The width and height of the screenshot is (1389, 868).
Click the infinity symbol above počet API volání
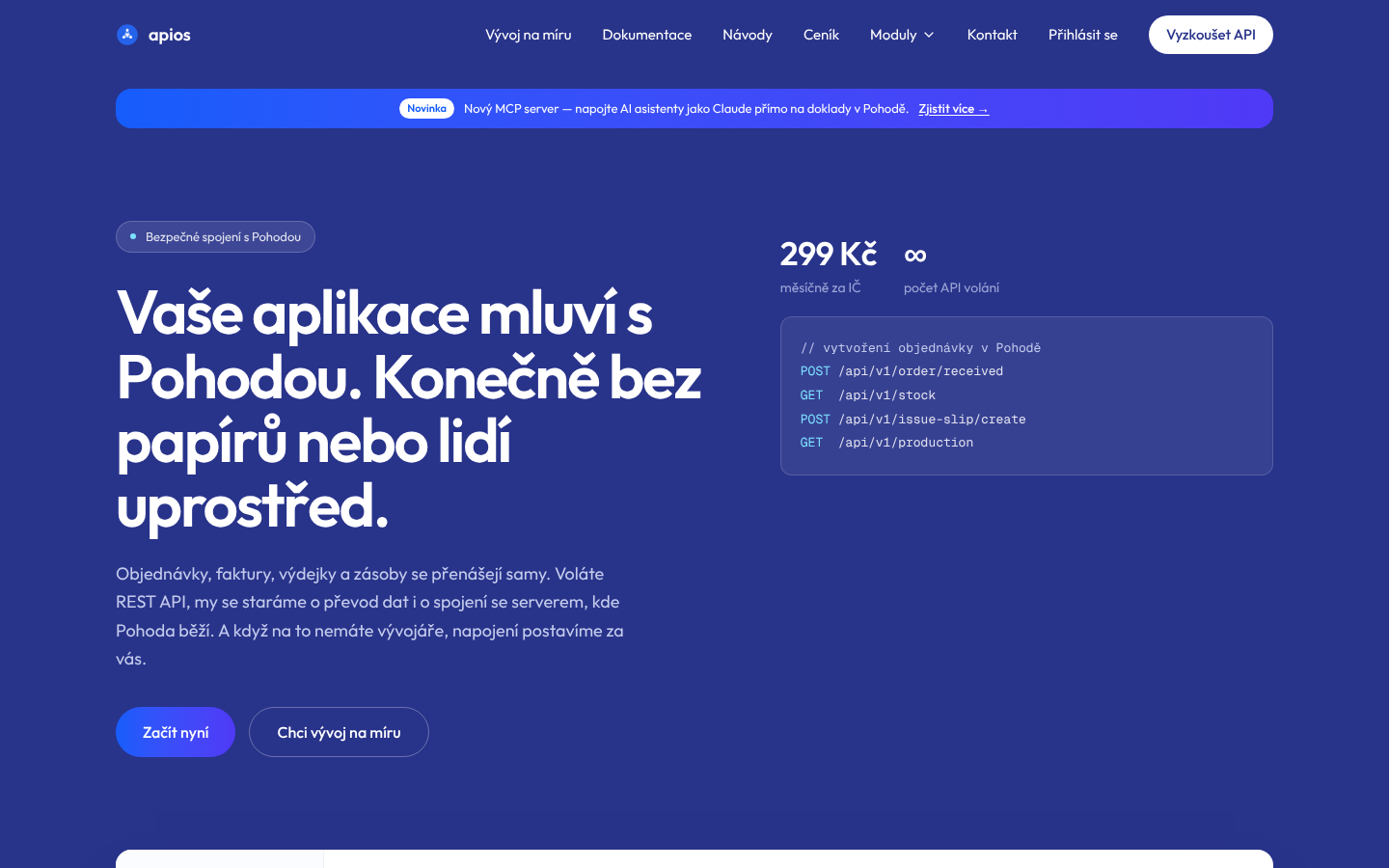(915, 255)
